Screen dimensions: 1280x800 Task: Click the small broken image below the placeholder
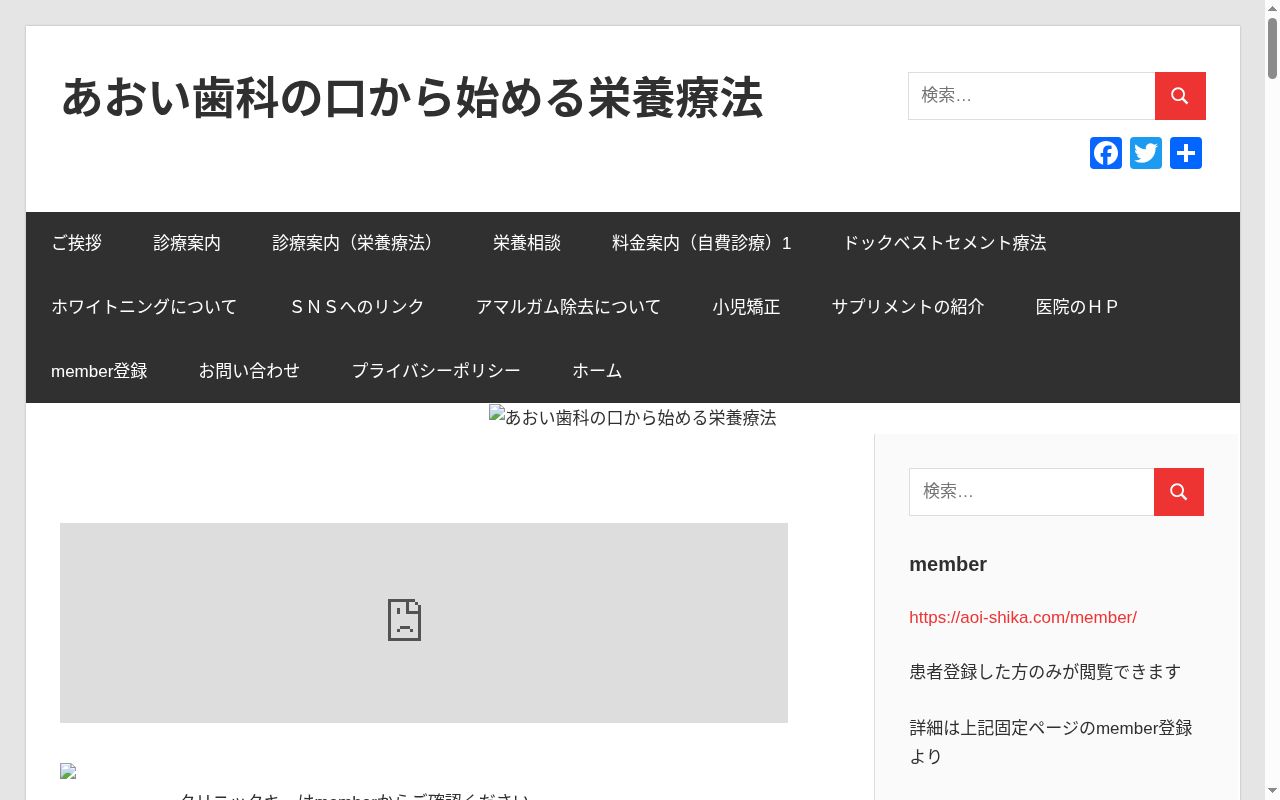(68, 771)
